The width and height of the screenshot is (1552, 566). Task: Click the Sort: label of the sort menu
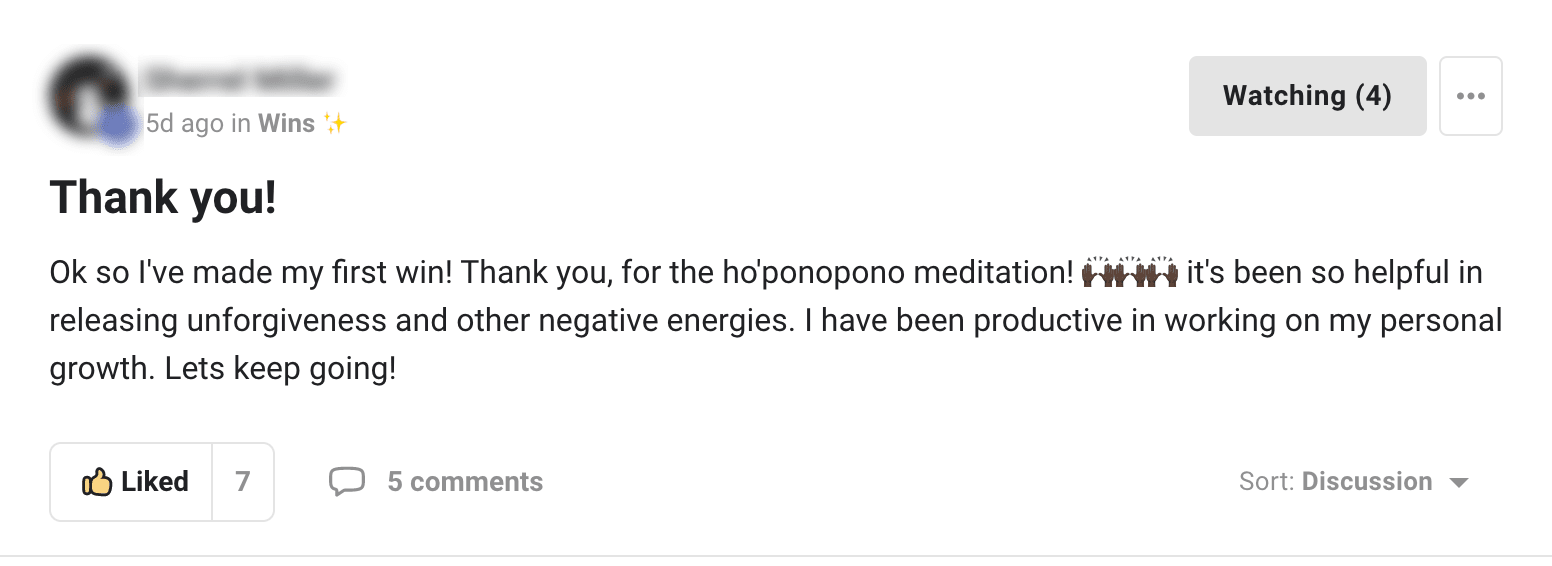[1267, 482]
